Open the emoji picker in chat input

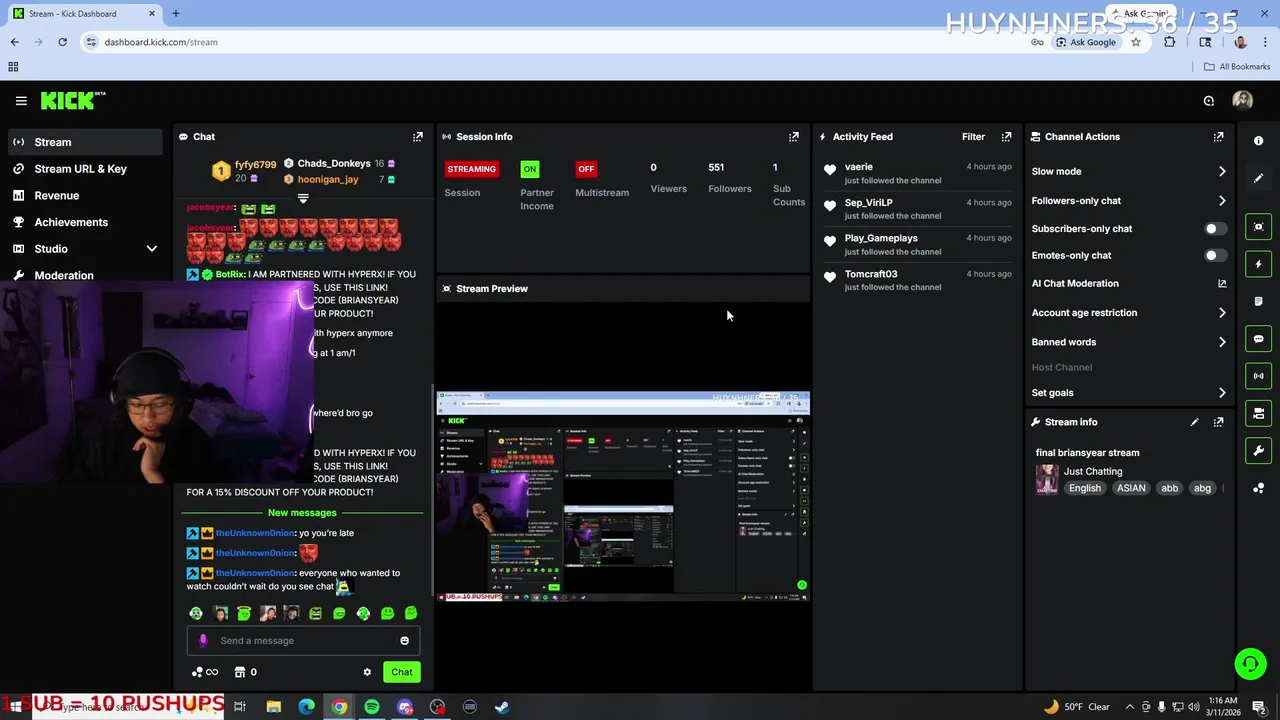point(404,641)
